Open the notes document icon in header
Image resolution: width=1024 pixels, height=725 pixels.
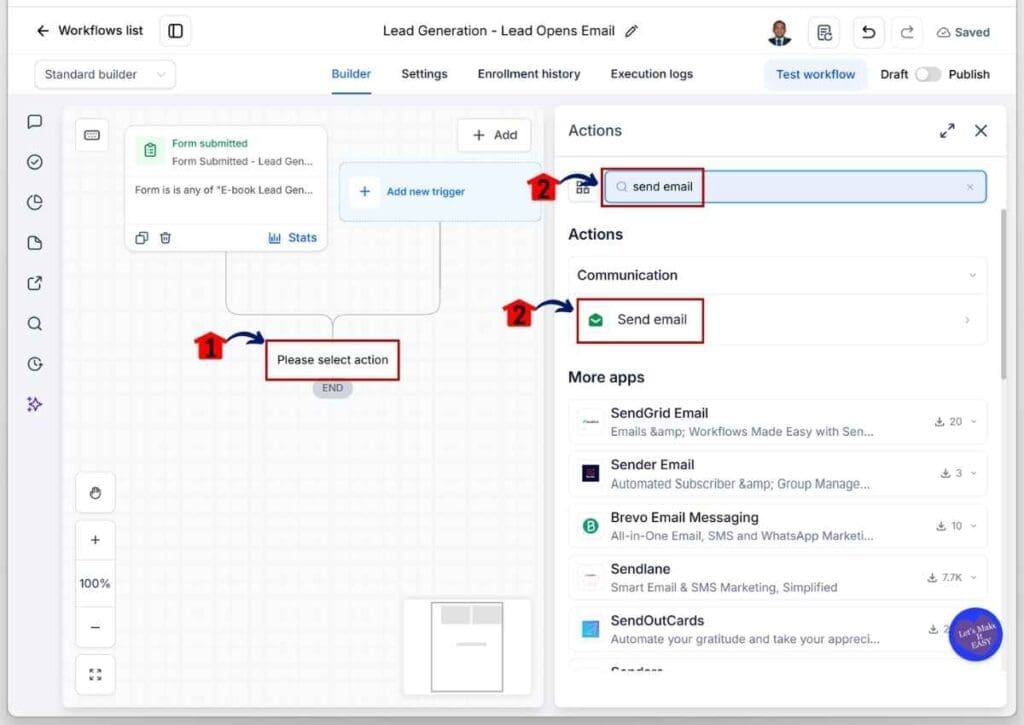pyautogui.click(x=824, y=32)
